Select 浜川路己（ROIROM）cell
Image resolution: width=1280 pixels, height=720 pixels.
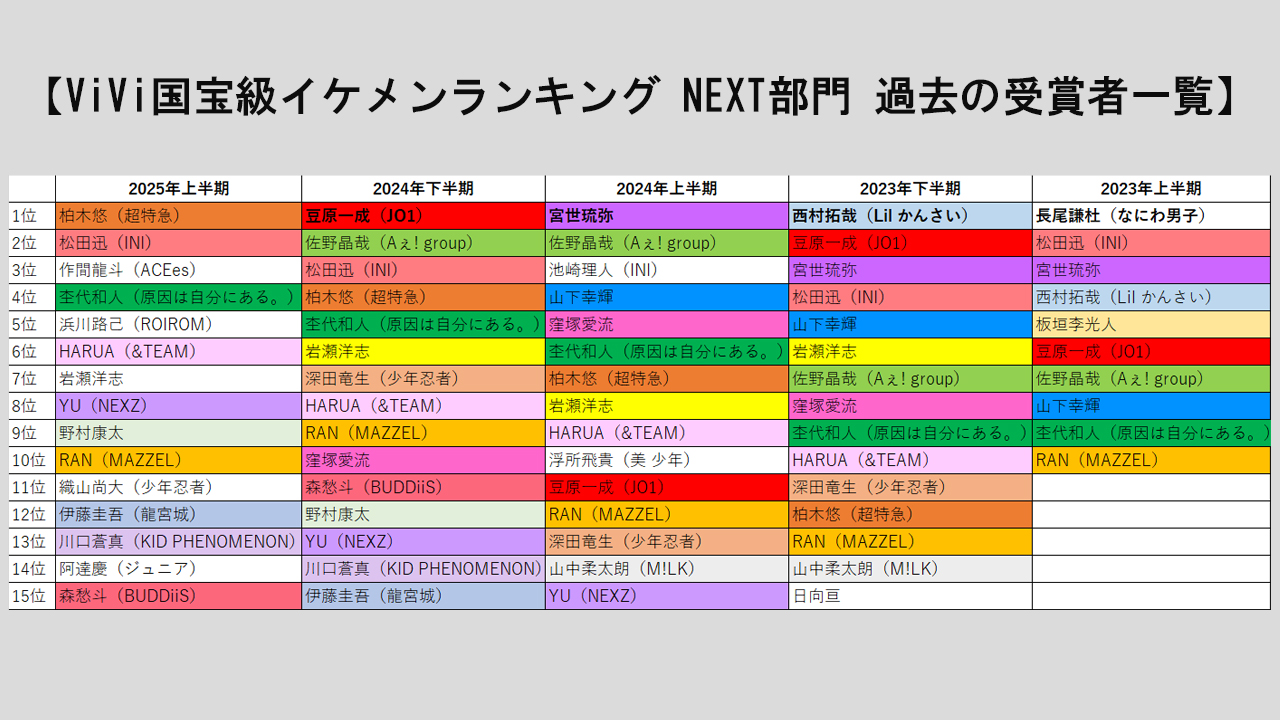point(179,324)
